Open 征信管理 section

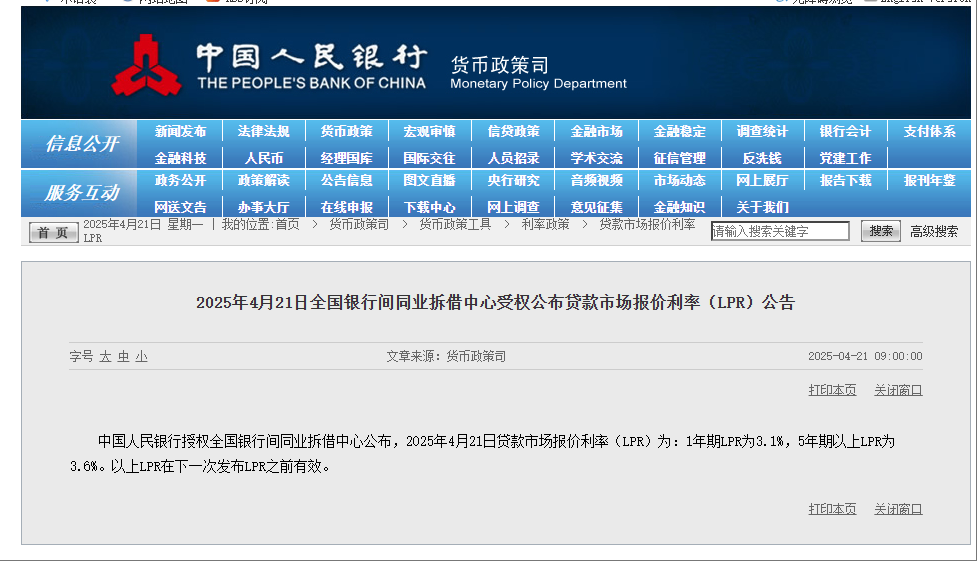(x=679, y=158)
